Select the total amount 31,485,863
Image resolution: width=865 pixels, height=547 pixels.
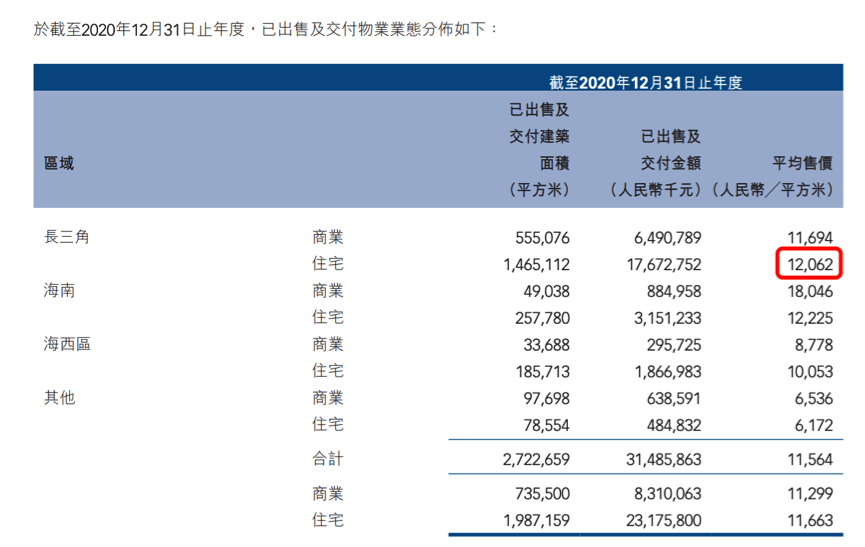tap(664, 459)
